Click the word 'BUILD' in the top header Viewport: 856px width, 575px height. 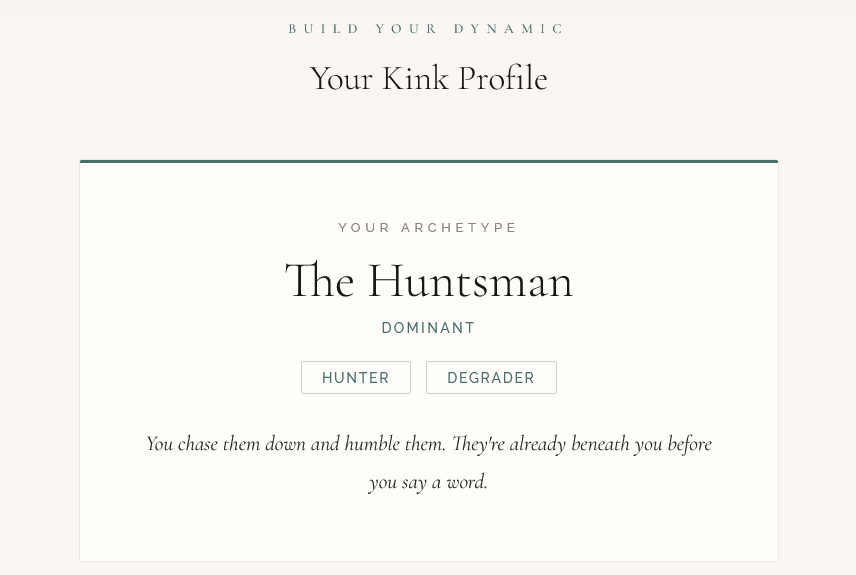click(325, 29)
